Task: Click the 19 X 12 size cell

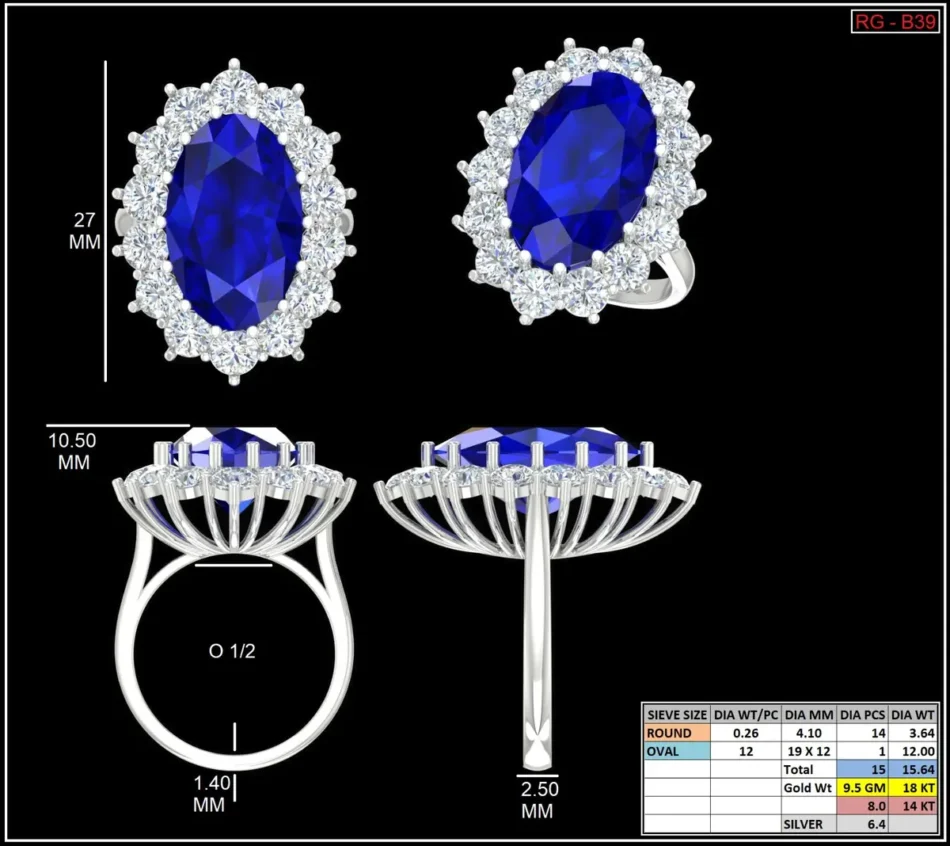Action: point(809,751)
